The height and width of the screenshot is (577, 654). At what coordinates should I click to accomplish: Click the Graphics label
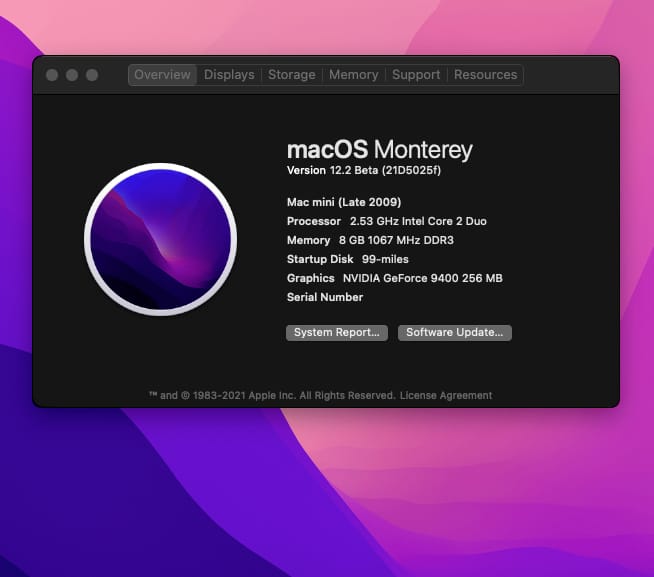pyautogui.click(x=311, y=278)
